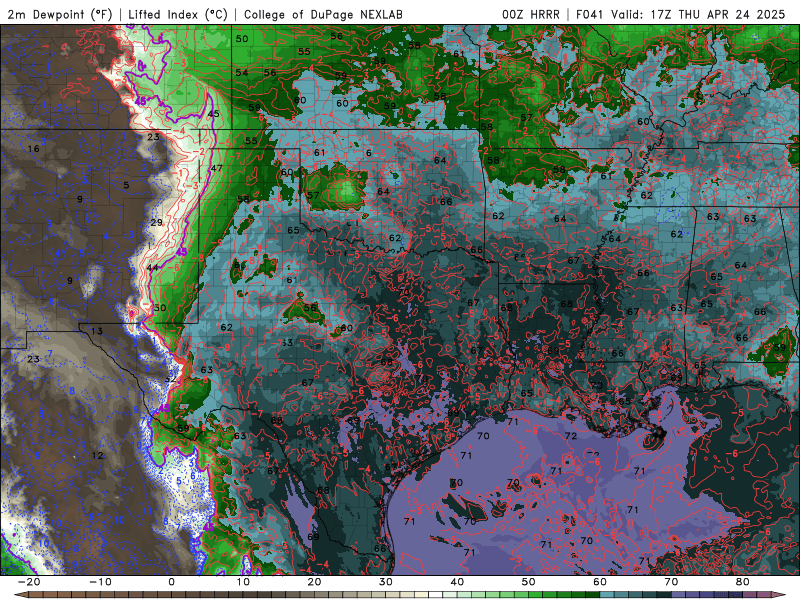This screenshot has width=800, height=600.
Task: Click the left arrow end of the color bar
Action: pos(21,594)
